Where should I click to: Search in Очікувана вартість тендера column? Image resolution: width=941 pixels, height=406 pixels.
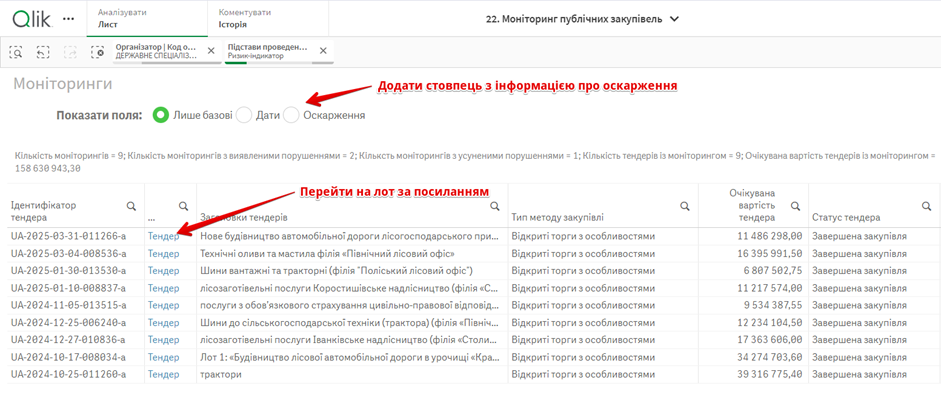796,206
